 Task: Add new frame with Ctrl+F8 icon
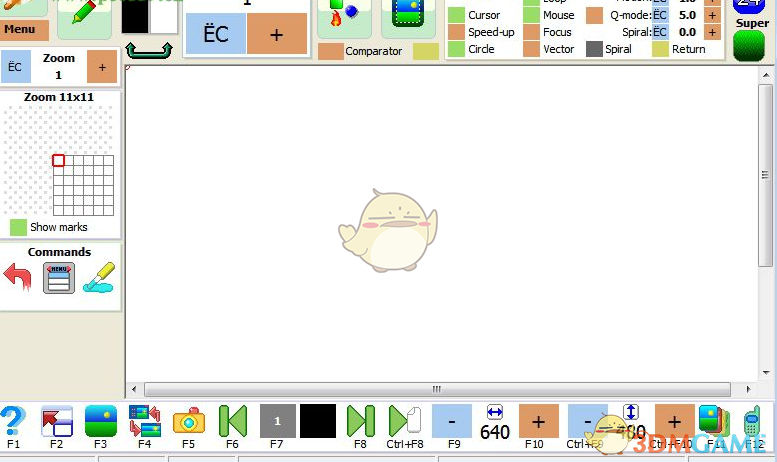(405, 421)
